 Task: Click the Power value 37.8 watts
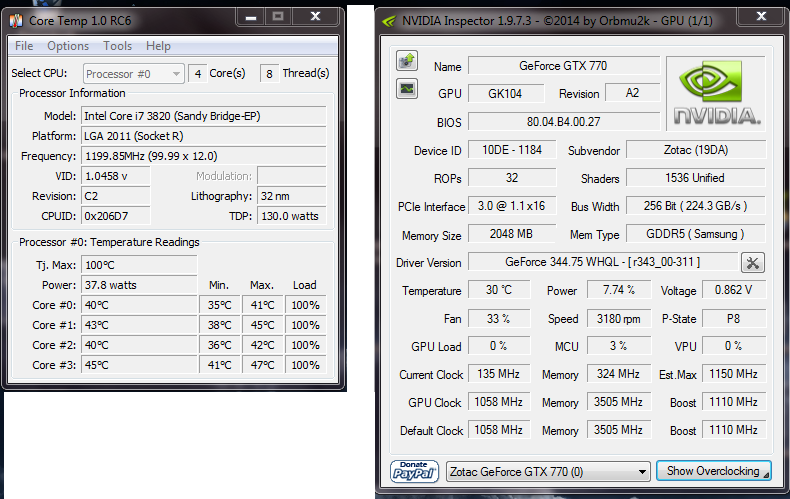coord(139,285)
